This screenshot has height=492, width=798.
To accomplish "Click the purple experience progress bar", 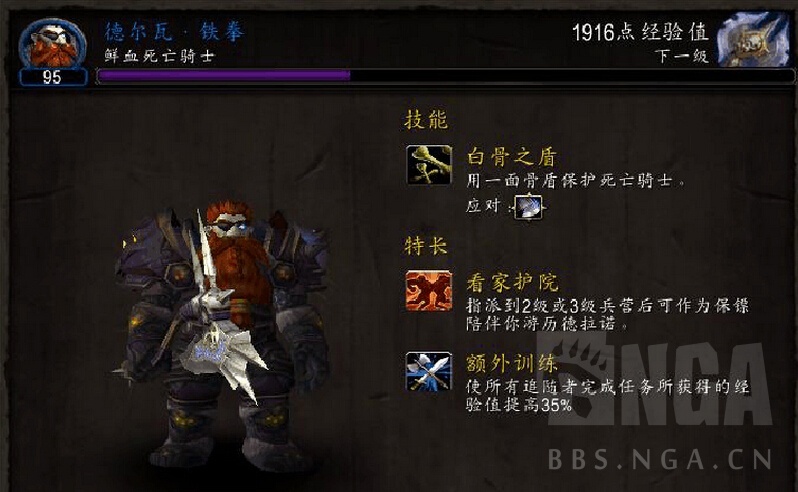I will [445, 76].
